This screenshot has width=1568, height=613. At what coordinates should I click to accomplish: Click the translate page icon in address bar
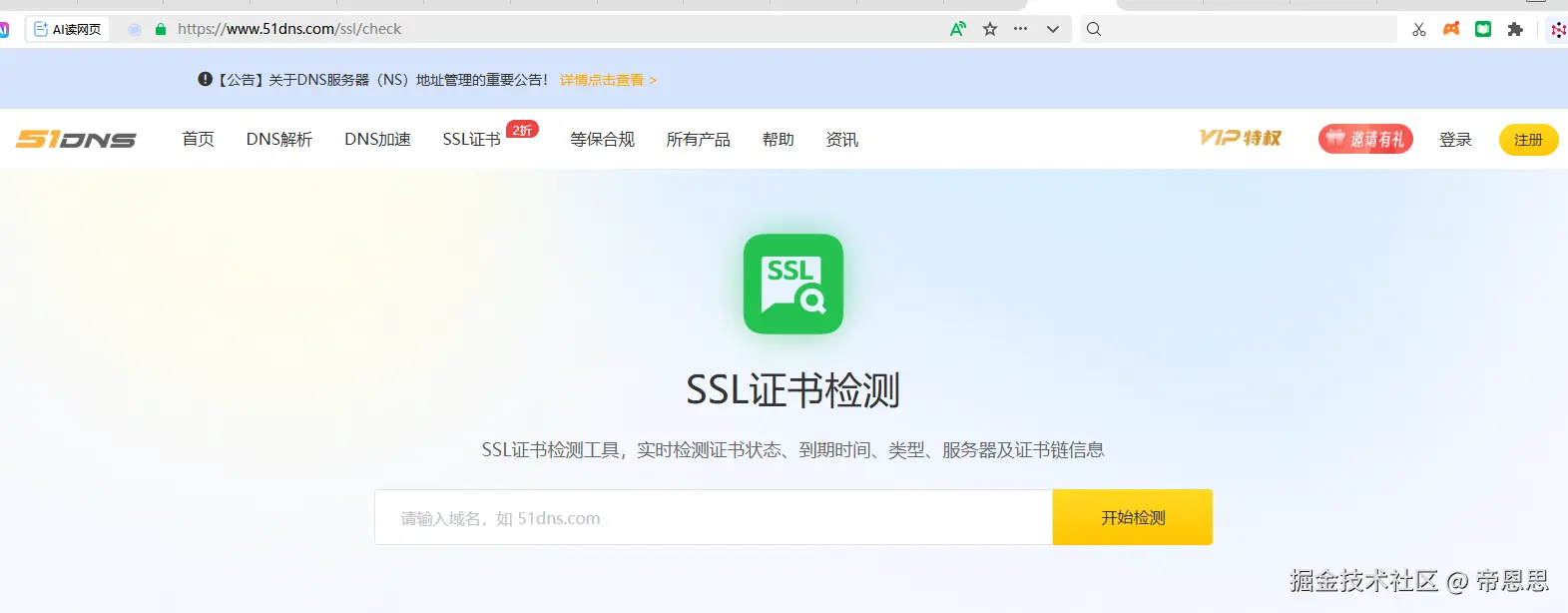pos(958,29)
